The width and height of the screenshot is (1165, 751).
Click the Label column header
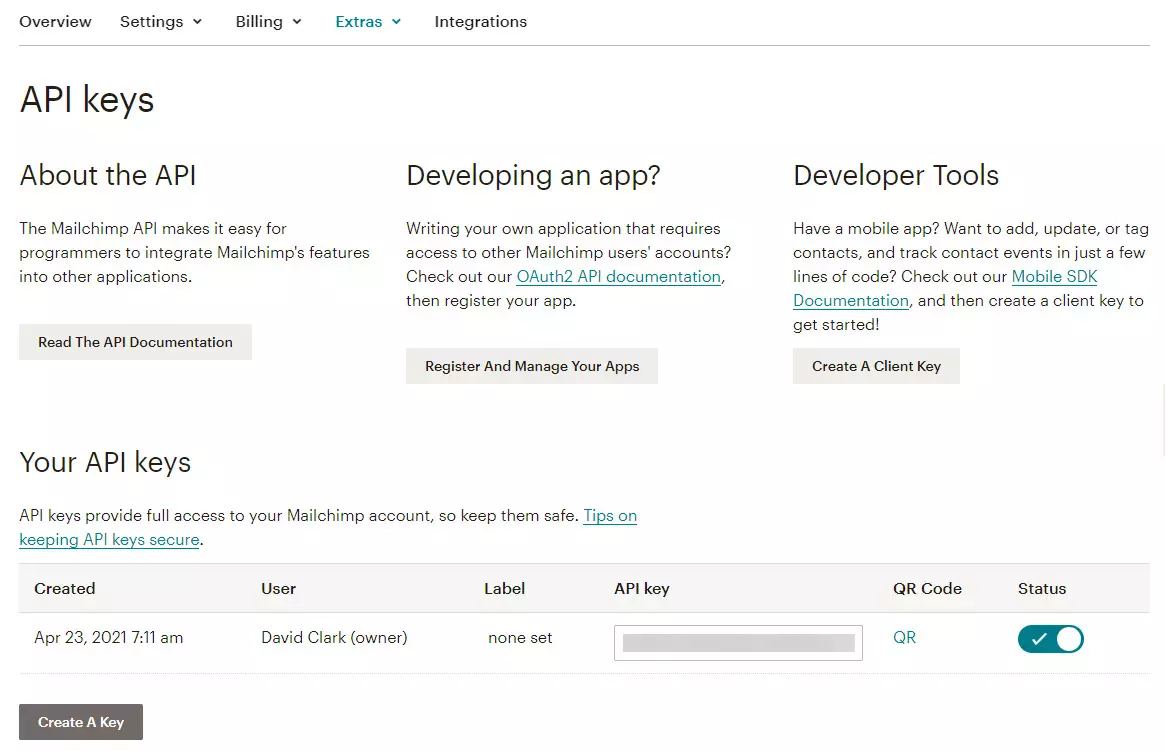pos(504,588)
